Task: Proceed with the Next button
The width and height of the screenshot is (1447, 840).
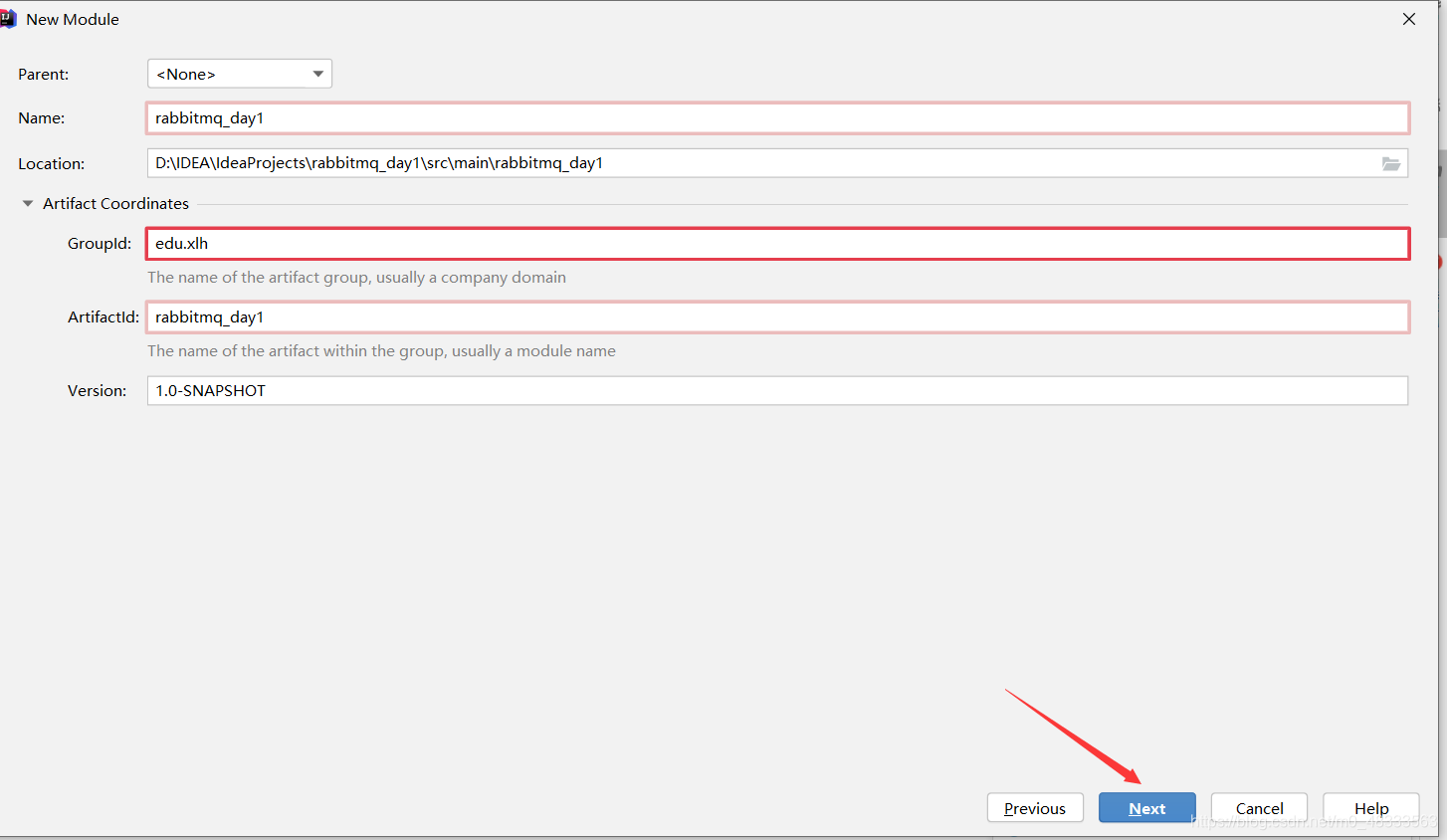Action: (x=1146, y=808)
